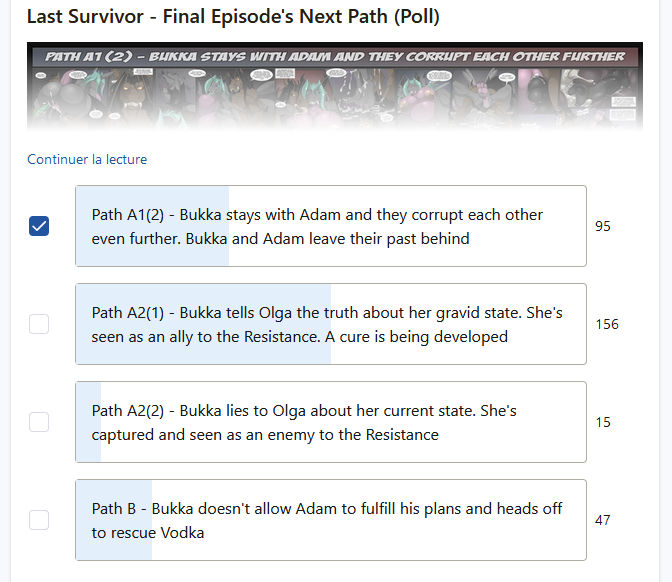672x582 pixels.
Task: Select the 'rescue Vodka' Path B option
Action: (331, 520)
